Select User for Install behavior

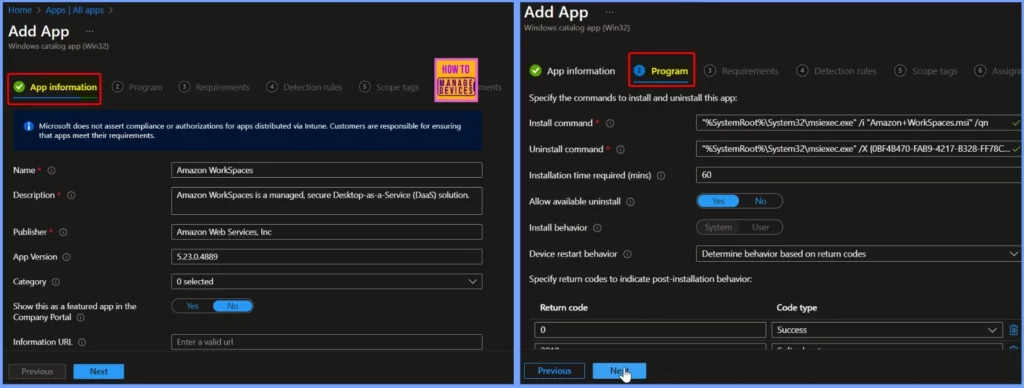point(761,227)
